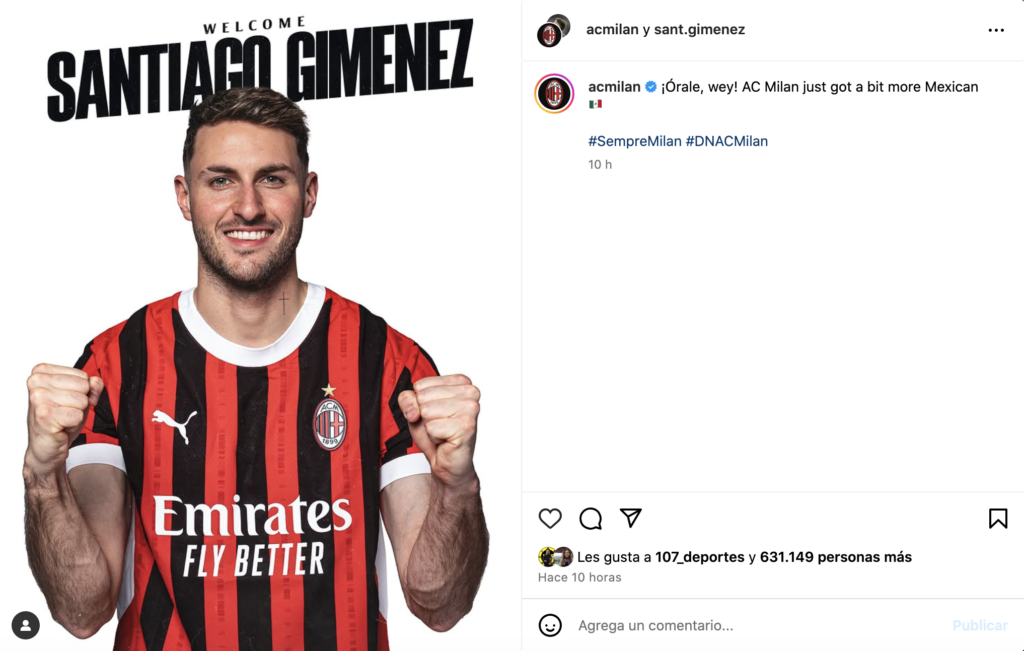The height and width of the screenshot is (651, 1024).
Task: Click the Publicar button
Action: point(980,626)
